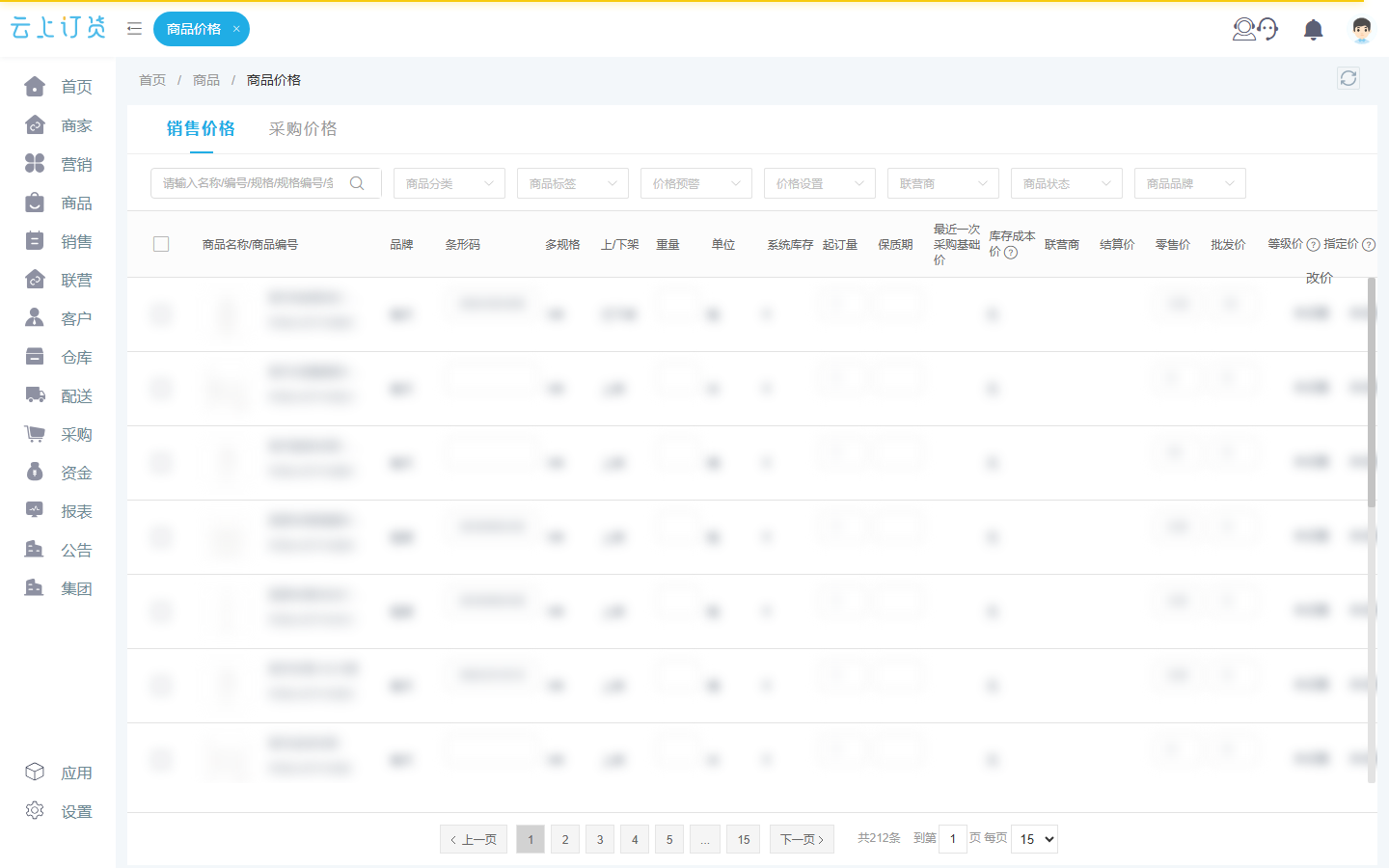Image resolution: width=1389 pixels, height=868 pixels.
Task: Open the 客户 customer person icon
Action: [x=35, y=318]
